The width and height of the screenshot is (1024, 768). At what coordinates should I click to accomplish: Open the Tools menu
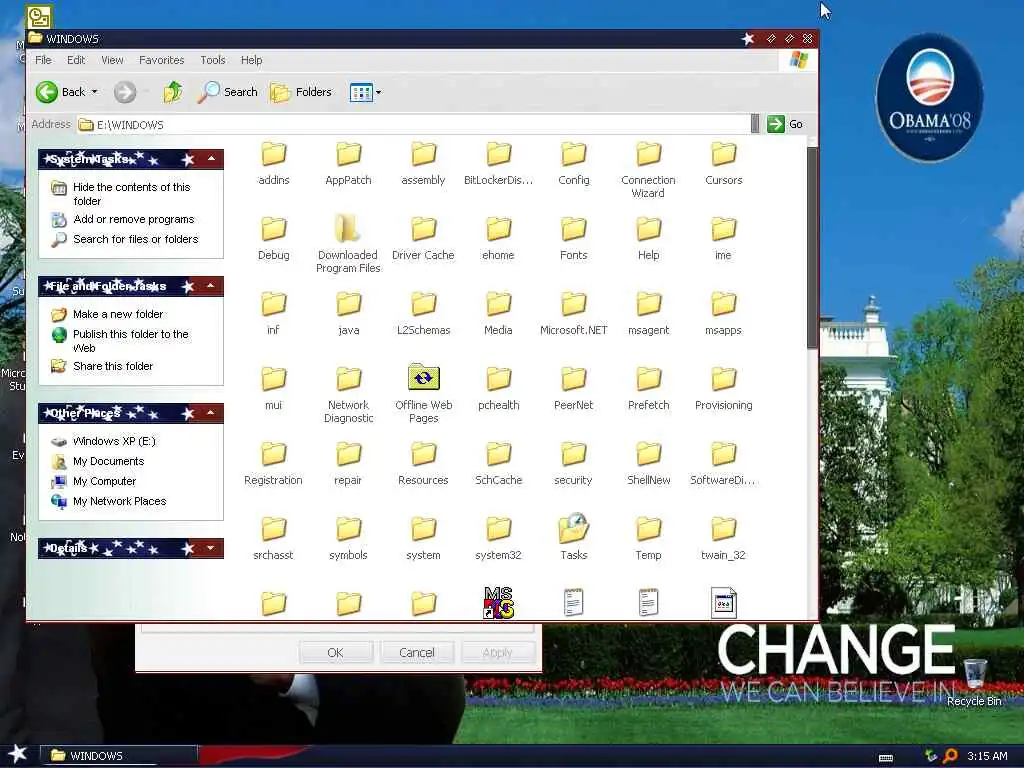point(213,60)
